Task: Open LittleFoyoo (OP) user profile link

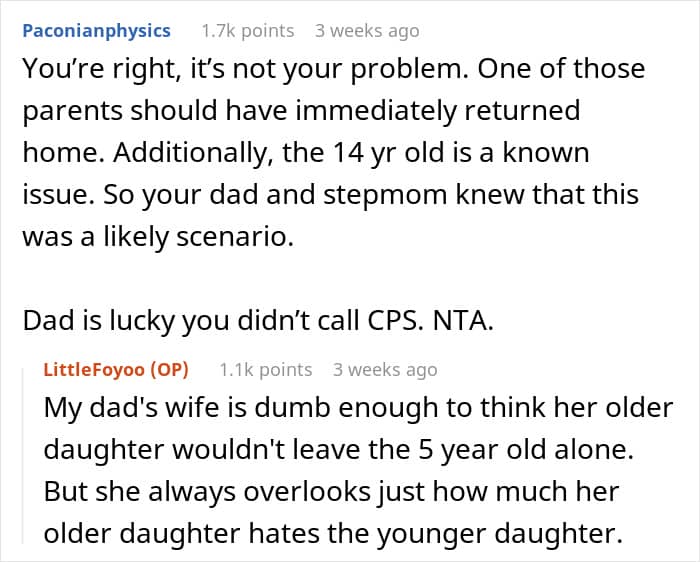Action: tap(116, 370)
